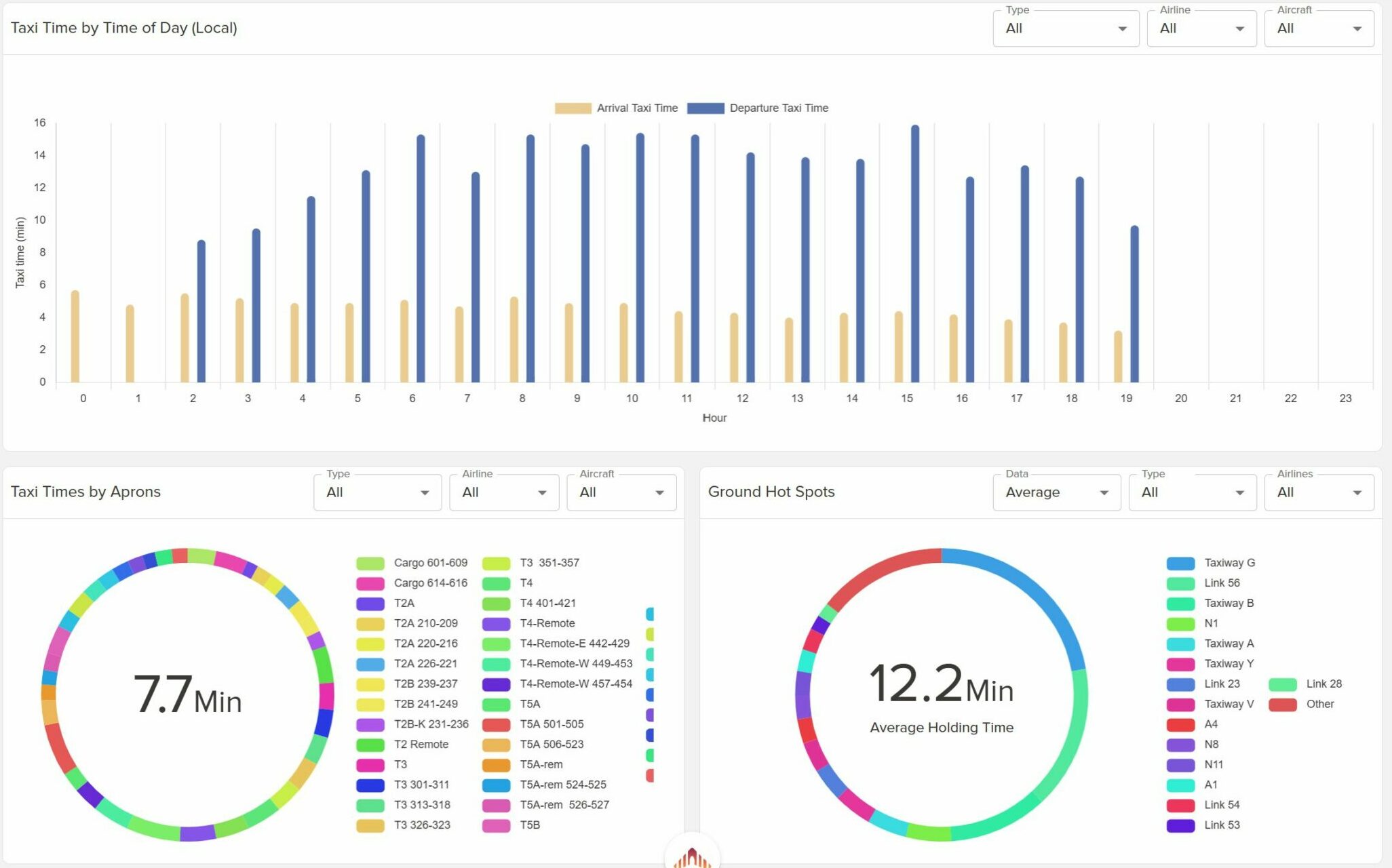This screenshot has width=1392, height=868.
Task: Toggle Cargo 614-616 legend entry
Action: (x=412, y=583)
